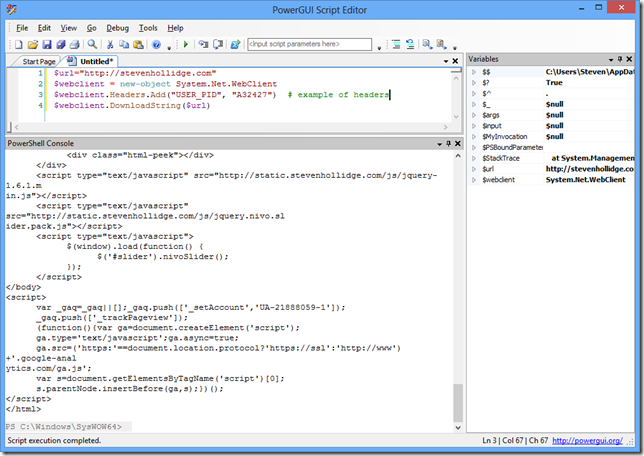Click the comment lines toolbar icon
Screen dimensions: 644x456
click(x=410, y=44)
